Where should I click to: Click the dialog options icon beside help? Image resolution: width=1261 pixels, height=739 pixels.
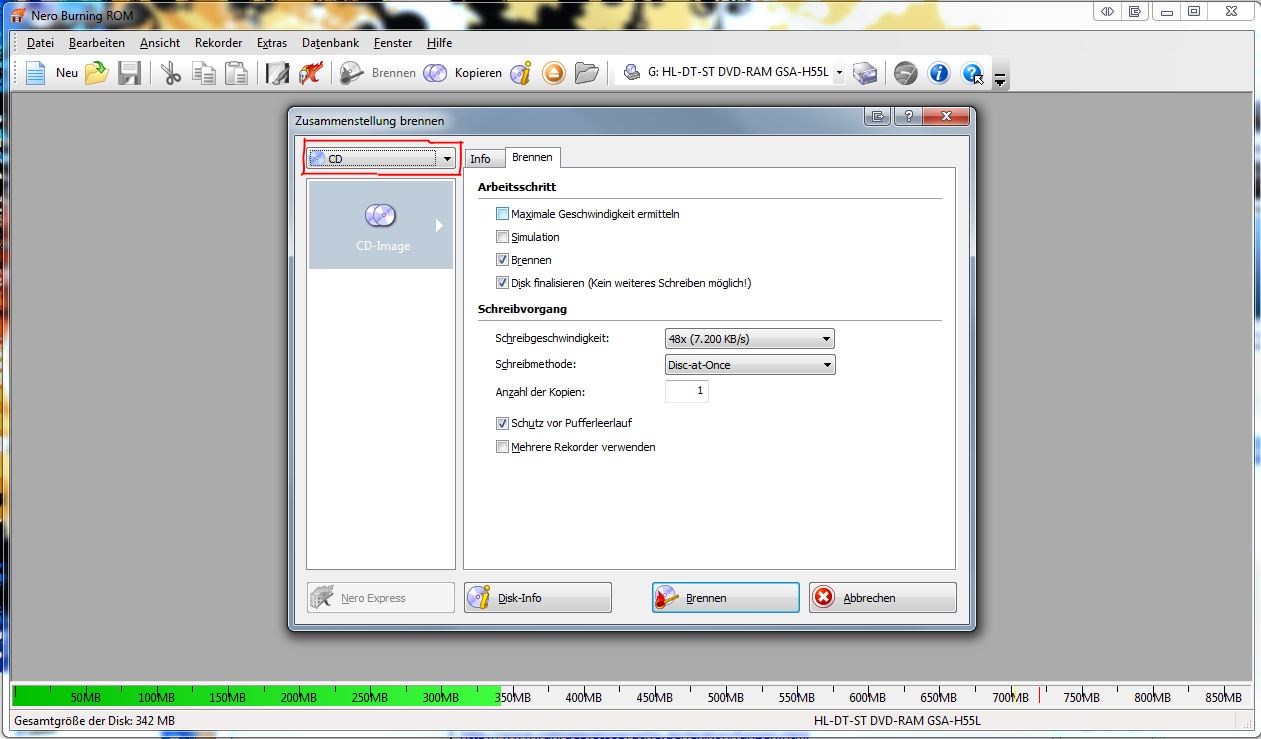(x=877, y=117)
